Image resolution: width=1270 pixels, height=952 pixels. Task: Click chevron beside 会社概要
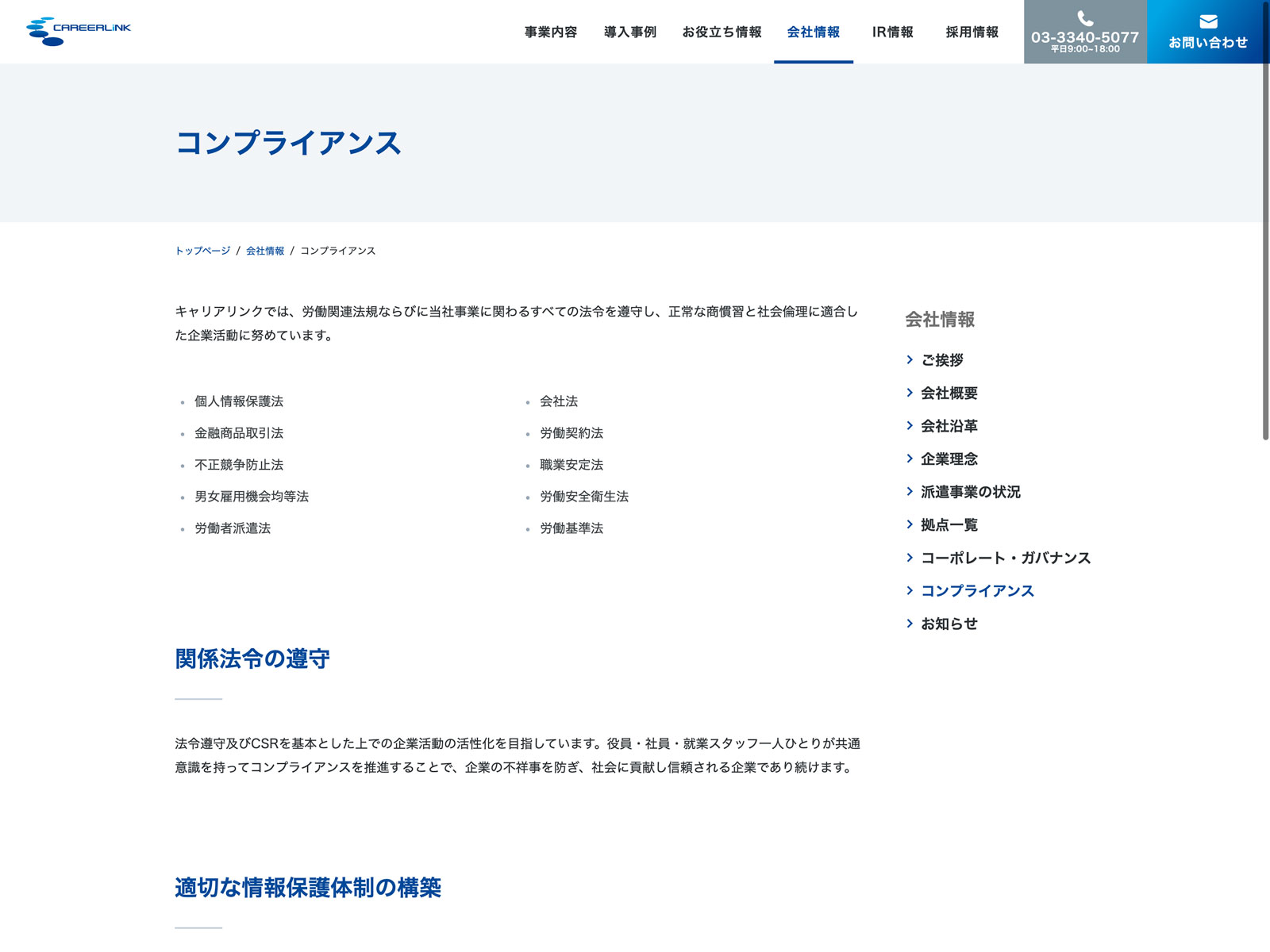(910, 393)
